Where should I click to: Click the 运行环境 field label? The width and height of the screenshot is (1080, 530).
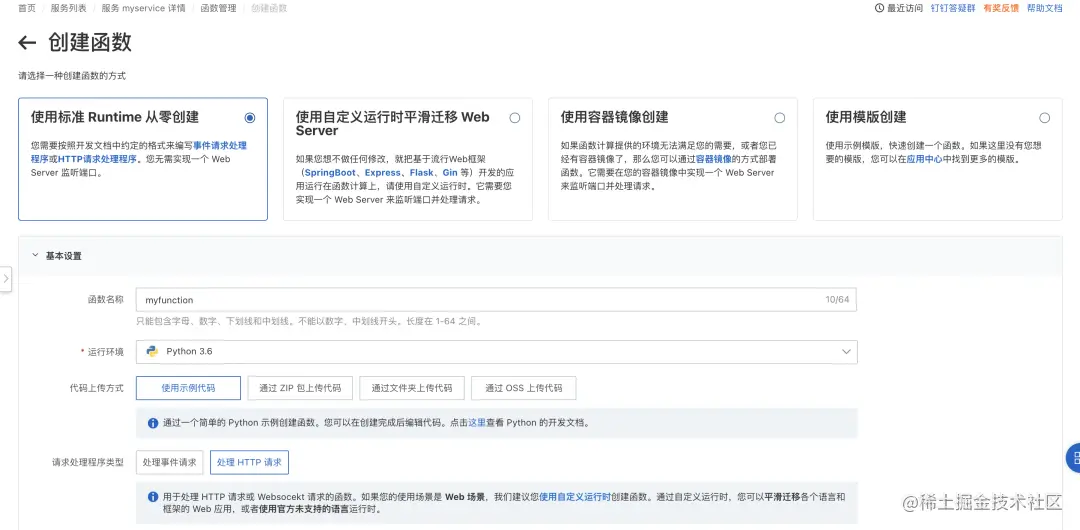click(x=105, y=351)
